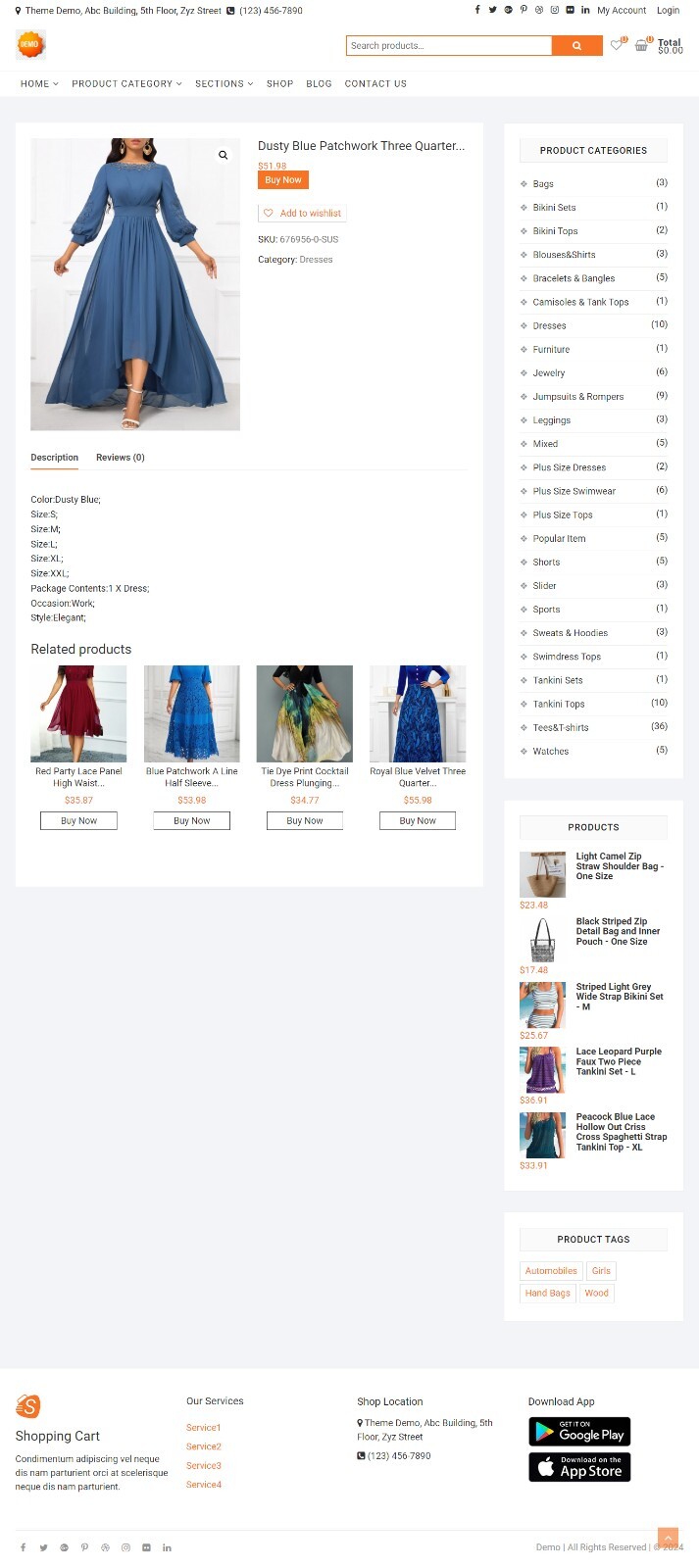Open Dribbble icon in top header

[538, 10]
